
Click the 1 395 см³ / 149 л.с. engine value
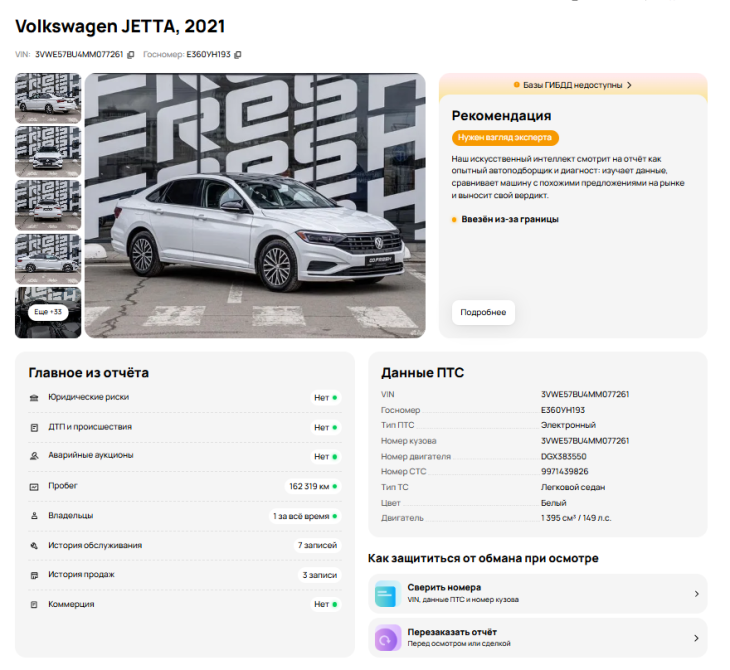(x=576, y=518)
